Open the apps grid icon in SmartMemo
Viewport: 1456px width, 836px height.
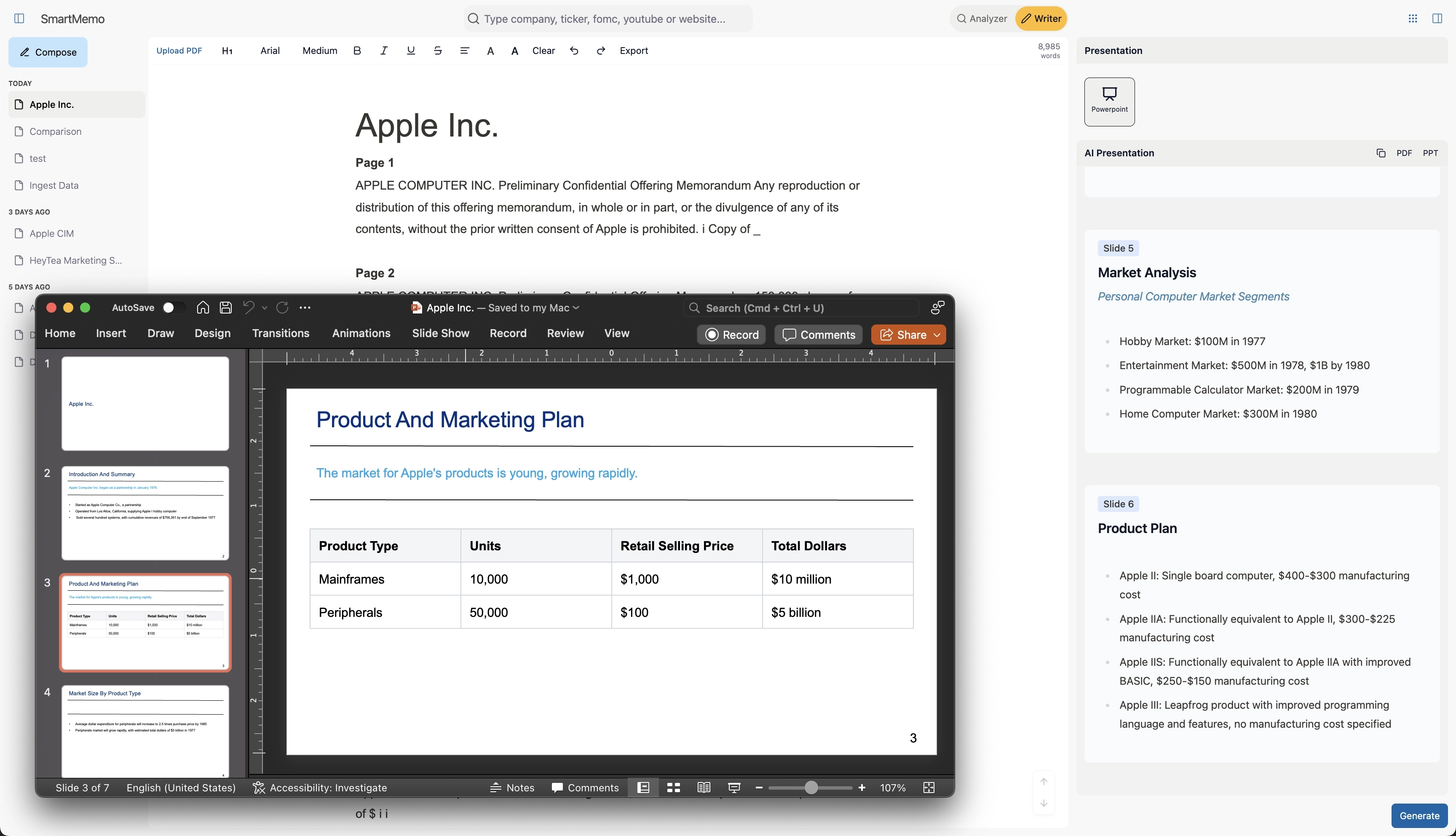[1413, 19]
